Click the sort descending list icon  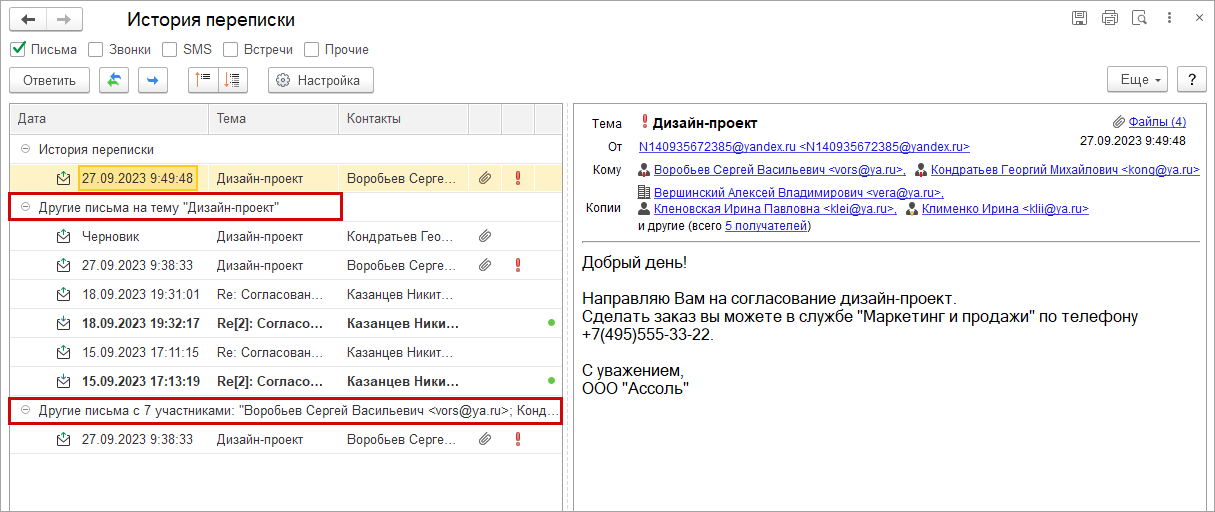pos(232,80)
